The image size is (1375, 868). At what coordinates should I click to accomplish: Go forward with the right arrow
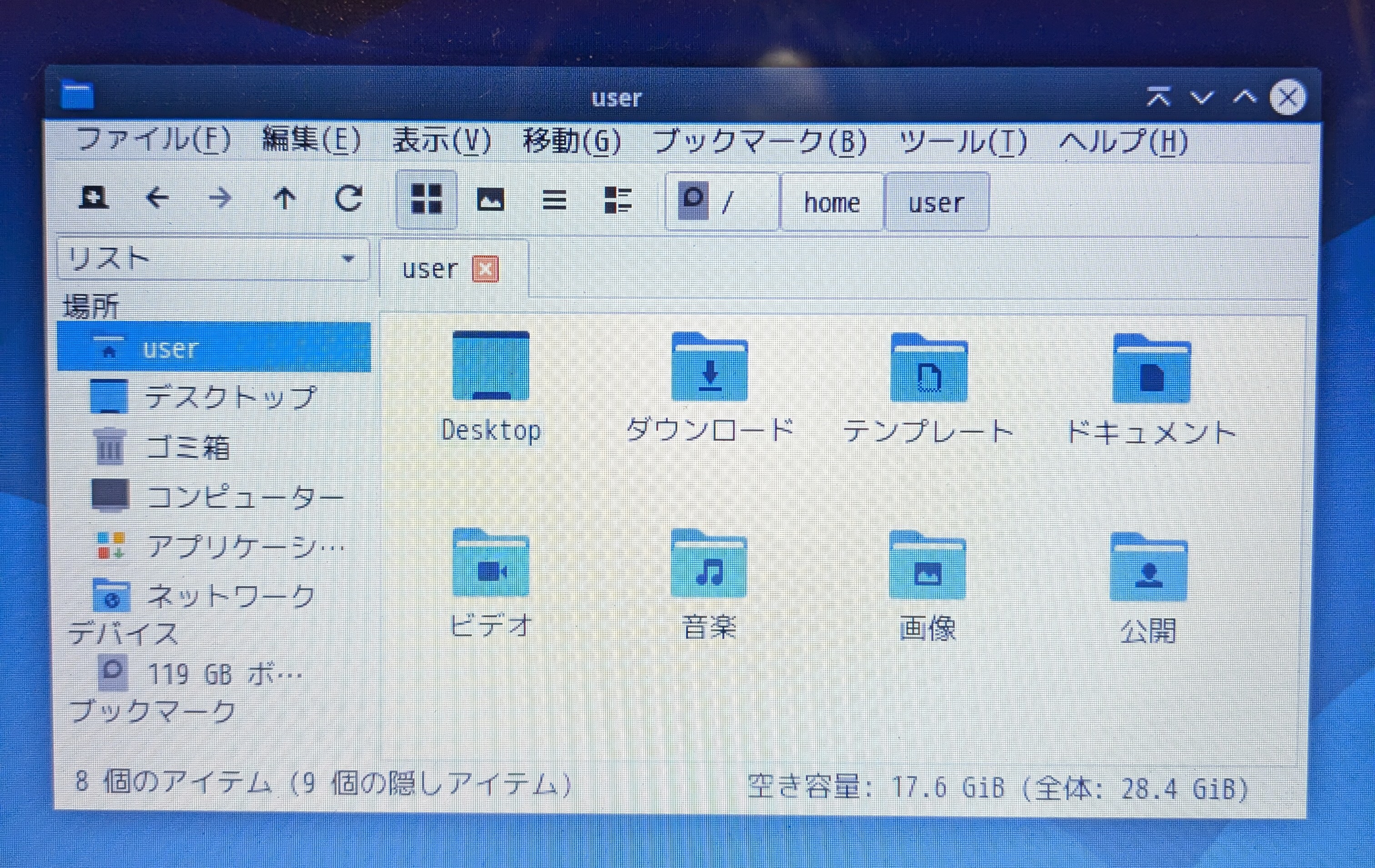(221, 198)
